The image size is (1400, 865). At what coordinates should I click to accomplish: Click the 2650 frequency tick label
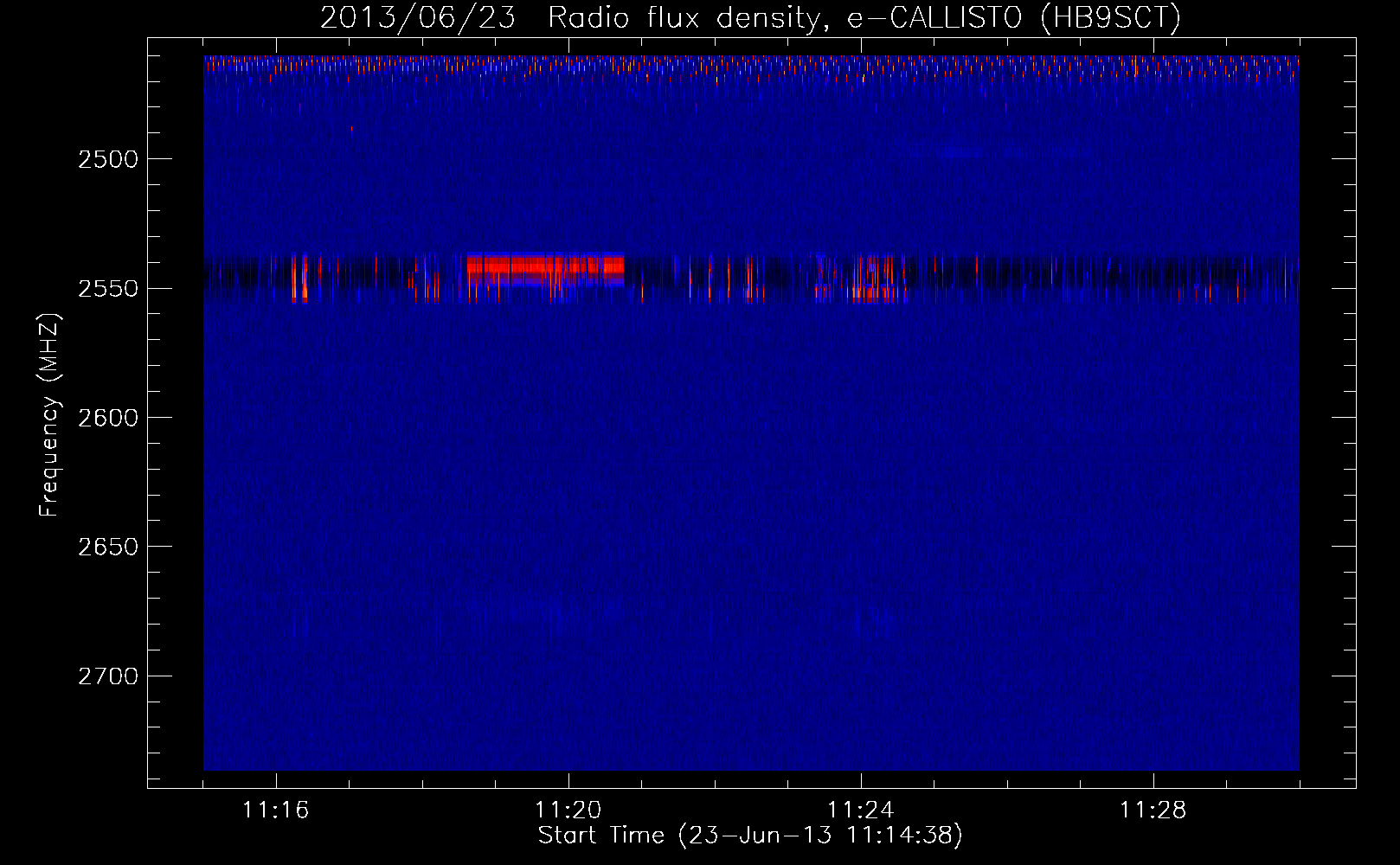pos(108,547)
